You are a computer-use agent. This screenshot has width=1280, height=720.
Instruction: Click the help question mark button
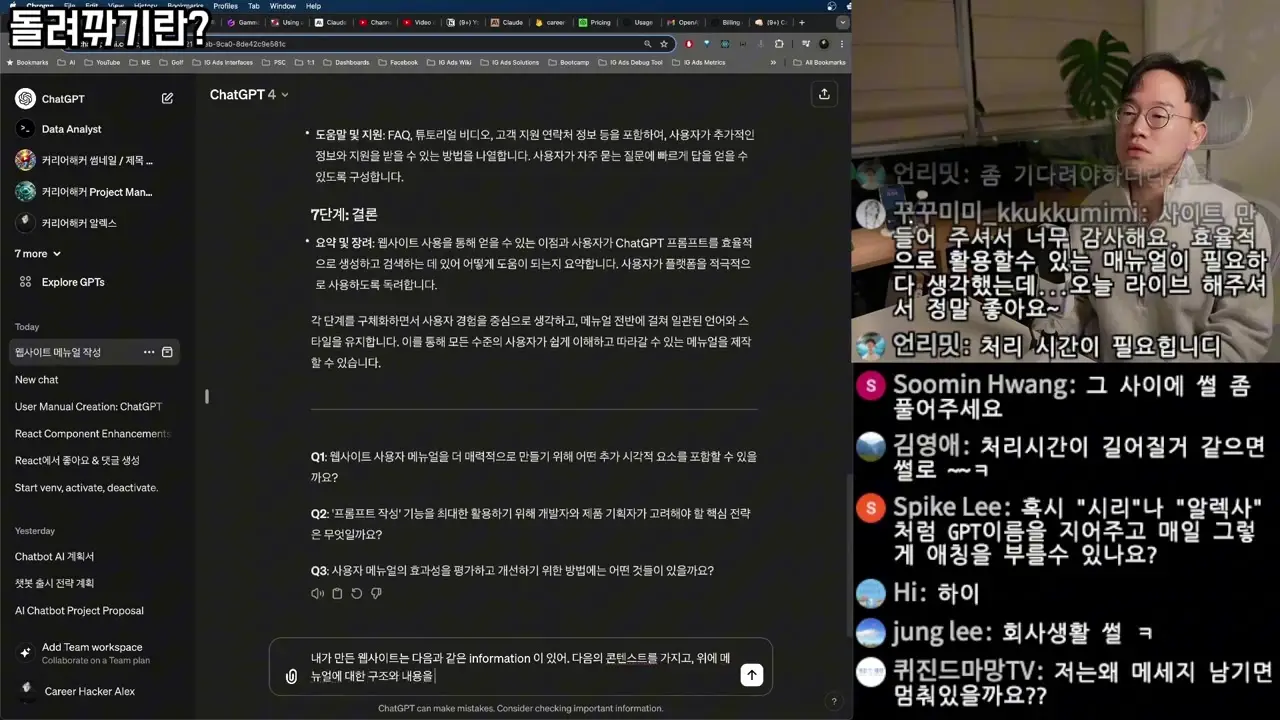834,701
